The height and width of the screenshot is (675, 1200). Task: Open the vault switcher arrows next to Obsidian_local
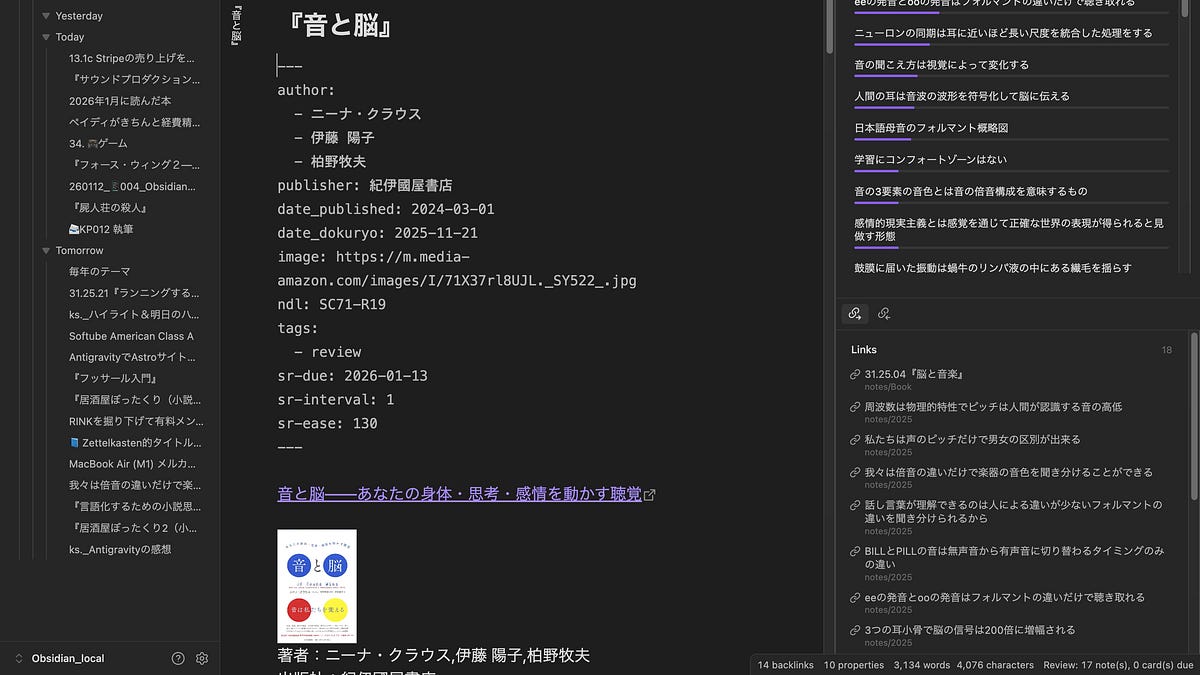[18, 658]
